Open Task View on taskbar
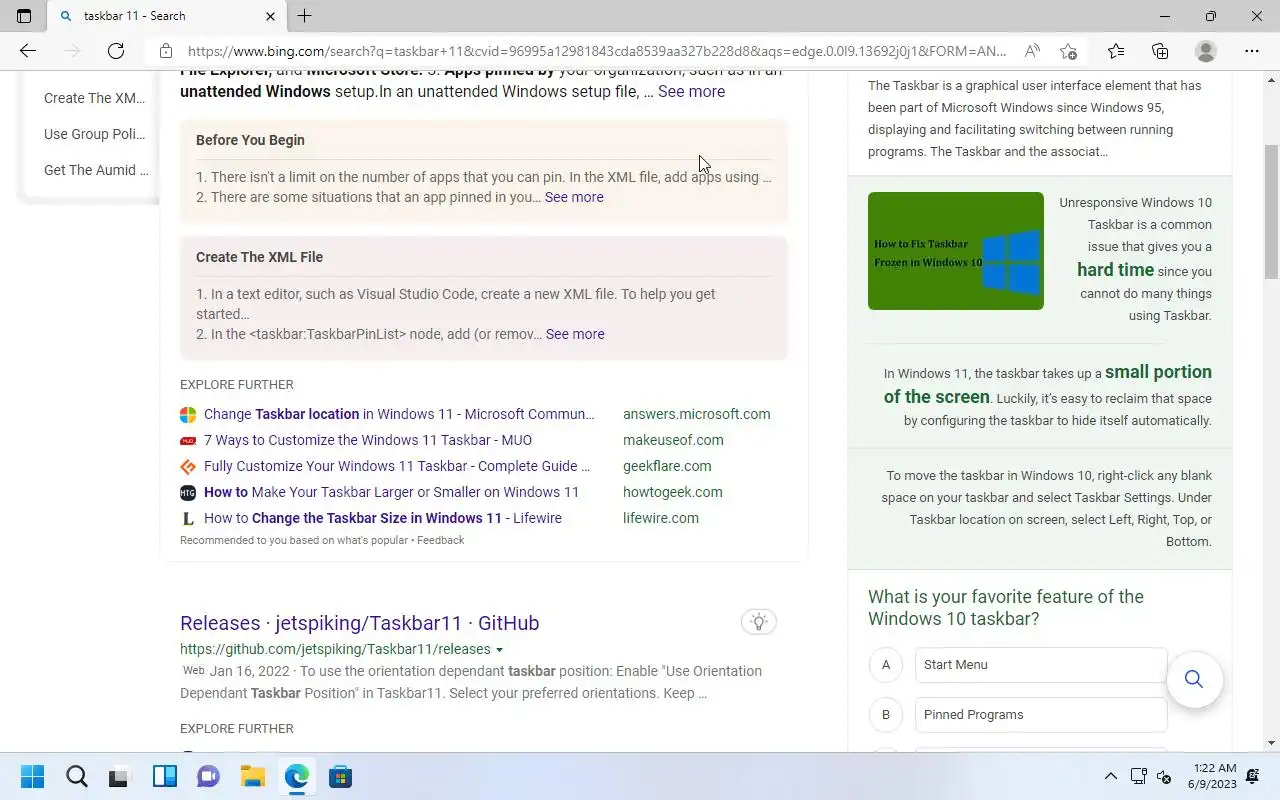Image resolution: width=1280 pixels, height=800 pixels. [x=120, y=777]
